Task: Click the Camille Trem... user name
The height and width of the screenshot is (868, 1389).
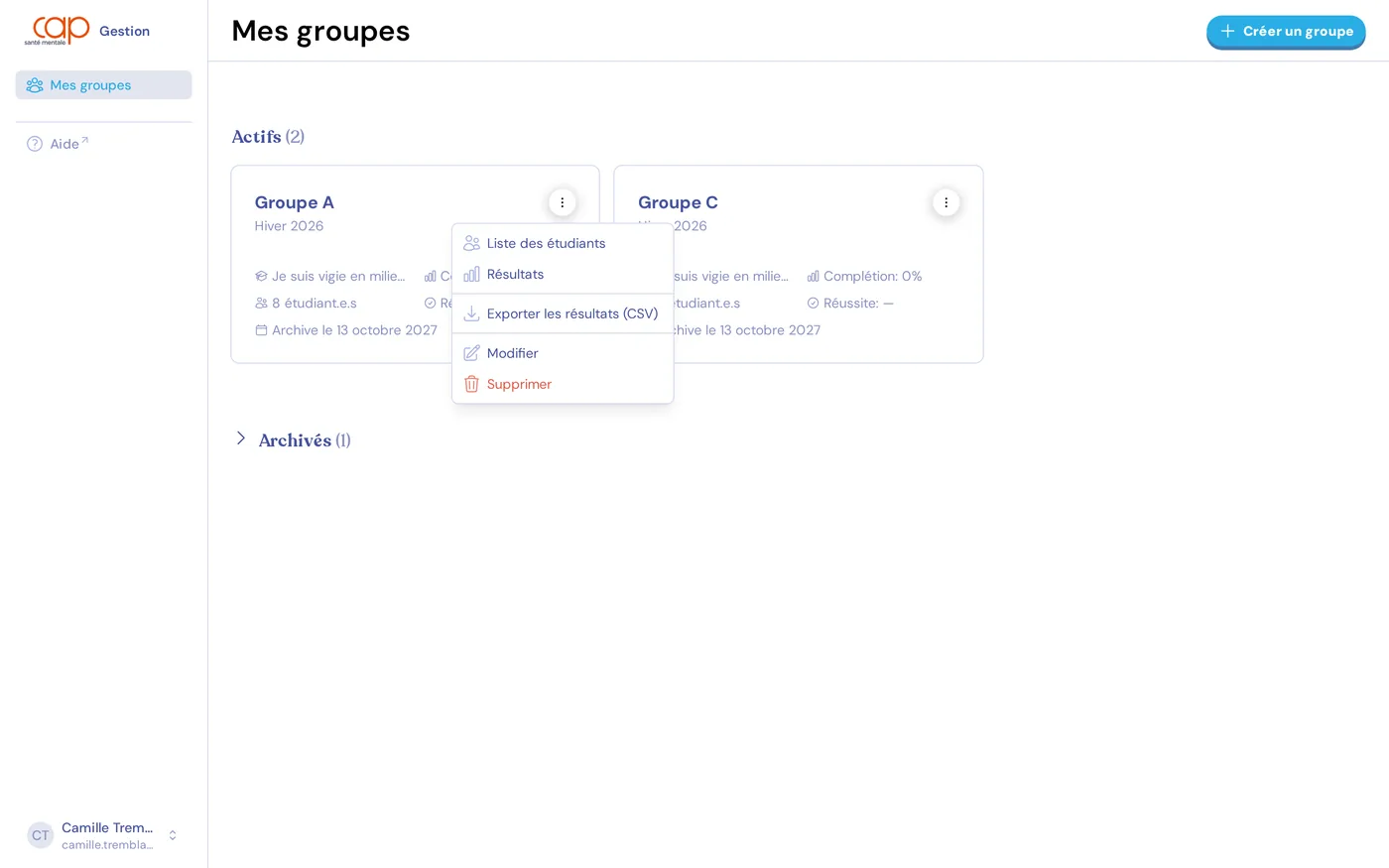Action: [x=107, y=827]
